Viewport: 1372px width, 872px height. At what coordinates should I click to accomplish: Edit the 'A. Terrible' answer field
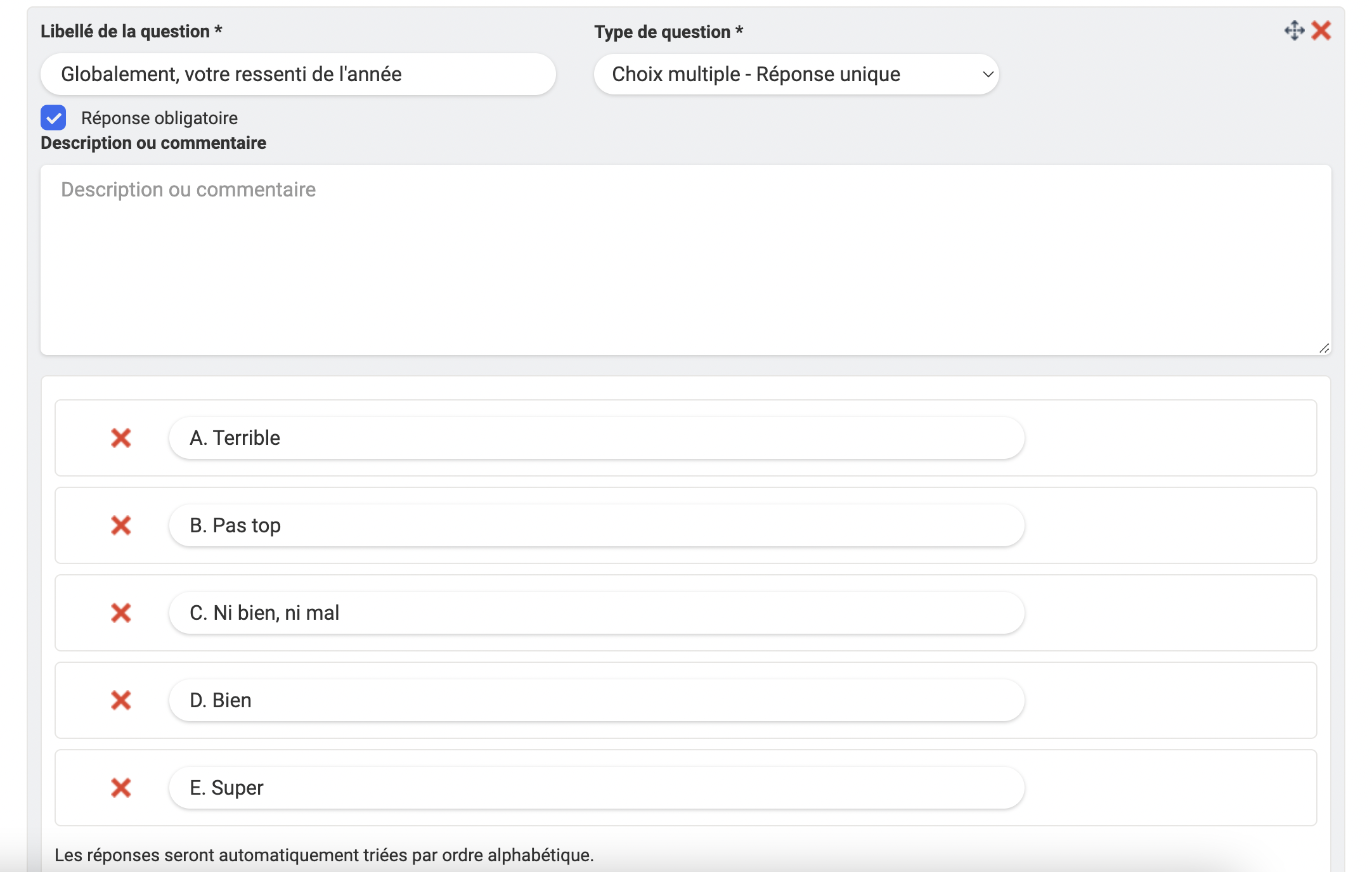[x=596, y=438]
